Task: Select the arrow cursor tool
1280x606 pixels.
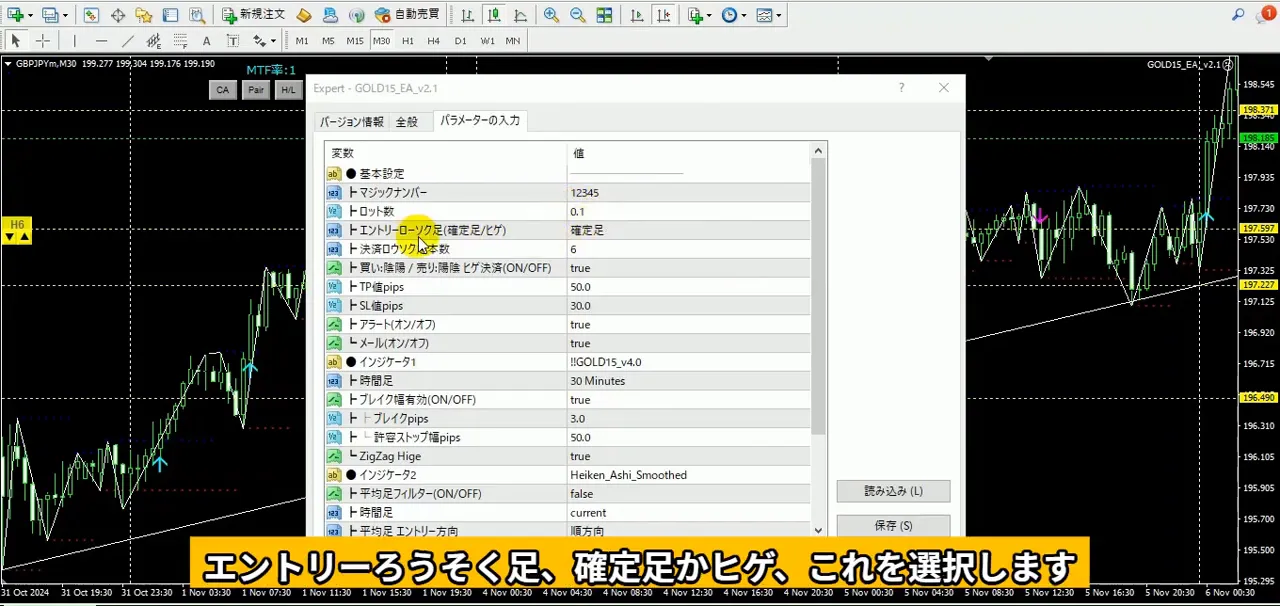Action: pos(15,41)
